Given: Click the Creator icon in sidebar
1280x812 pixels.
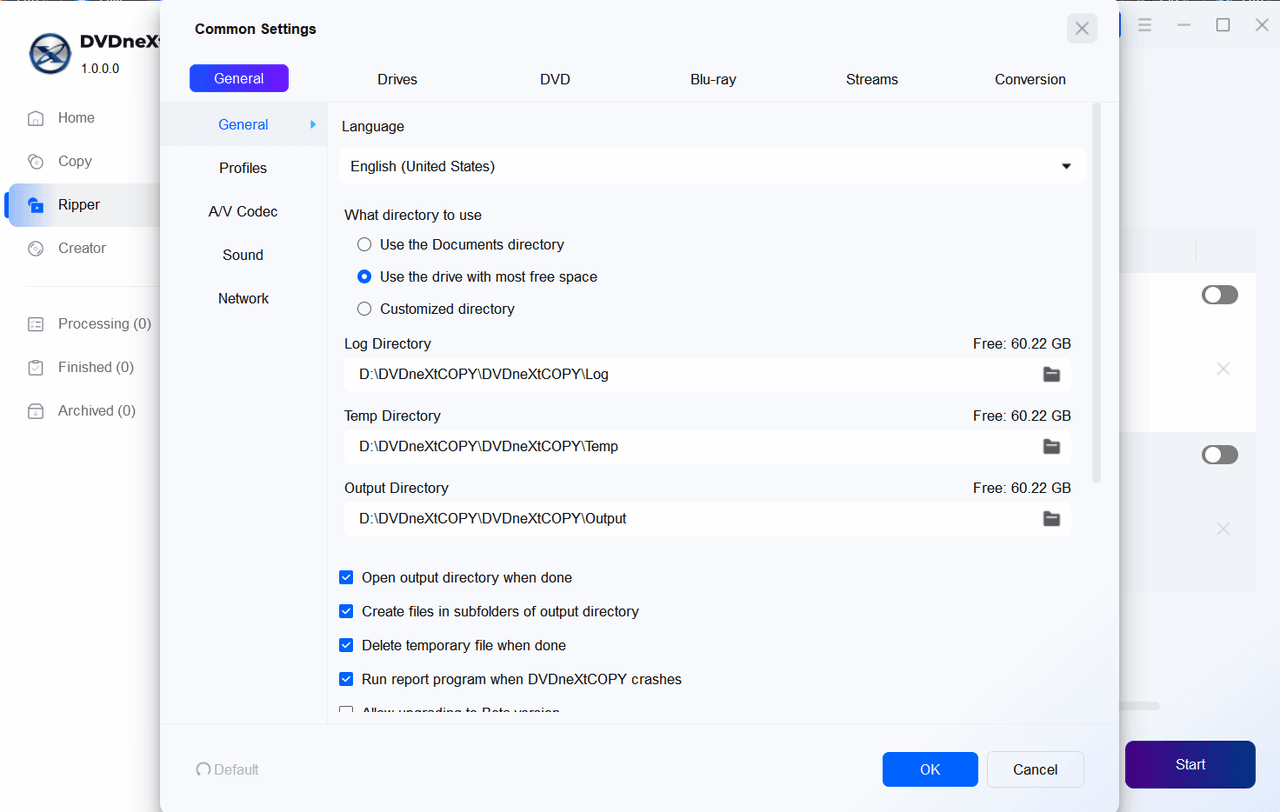Looking at the screenshot, I should [x=36, y=248].
